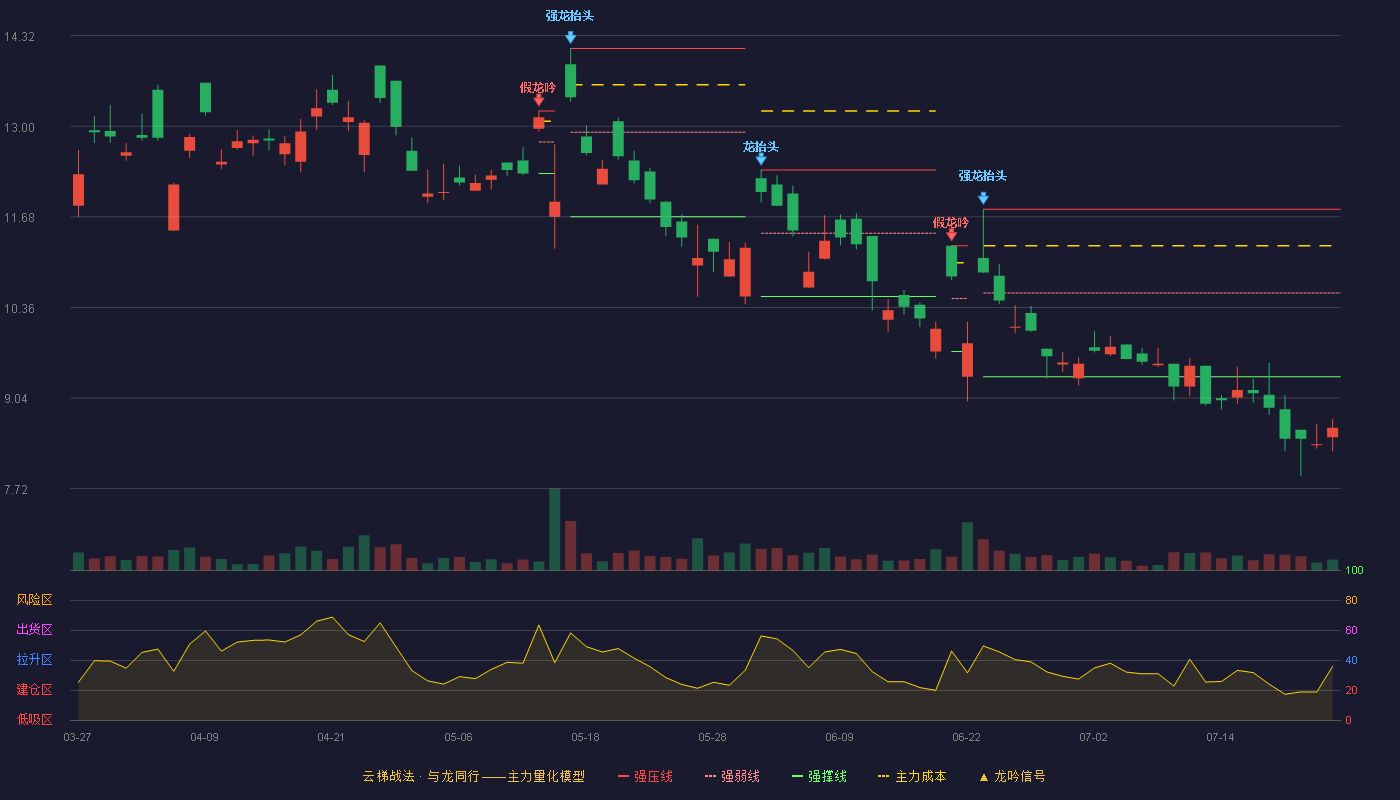The image size is (1400, 800).
Task: Click the 13.00 price axis label
Action: [x=20, y=127]
